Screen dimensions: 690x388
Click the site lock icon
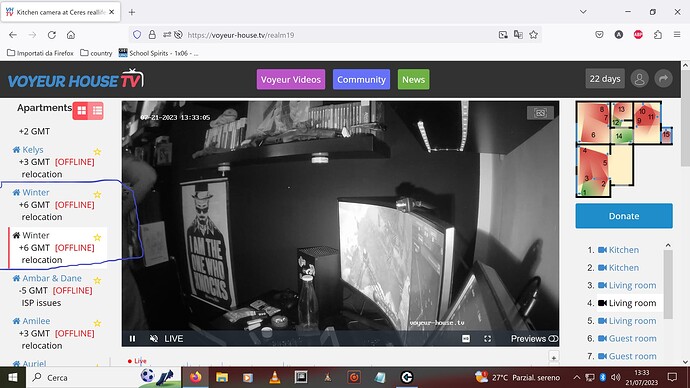[152, 35]
